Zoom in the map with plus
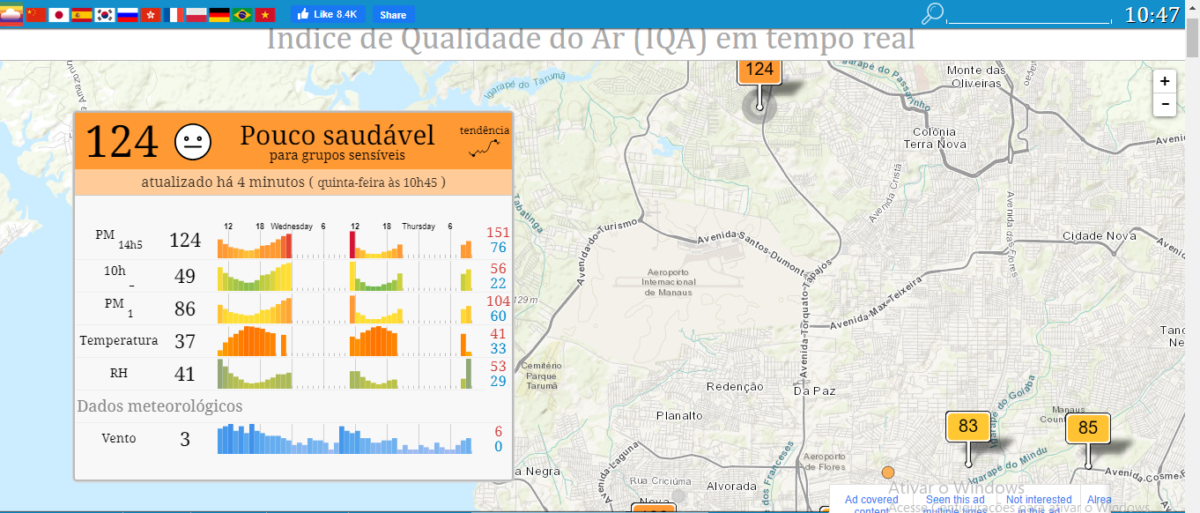The width and height of the screenshot is (1200, 513). [x=1164, y=81]
